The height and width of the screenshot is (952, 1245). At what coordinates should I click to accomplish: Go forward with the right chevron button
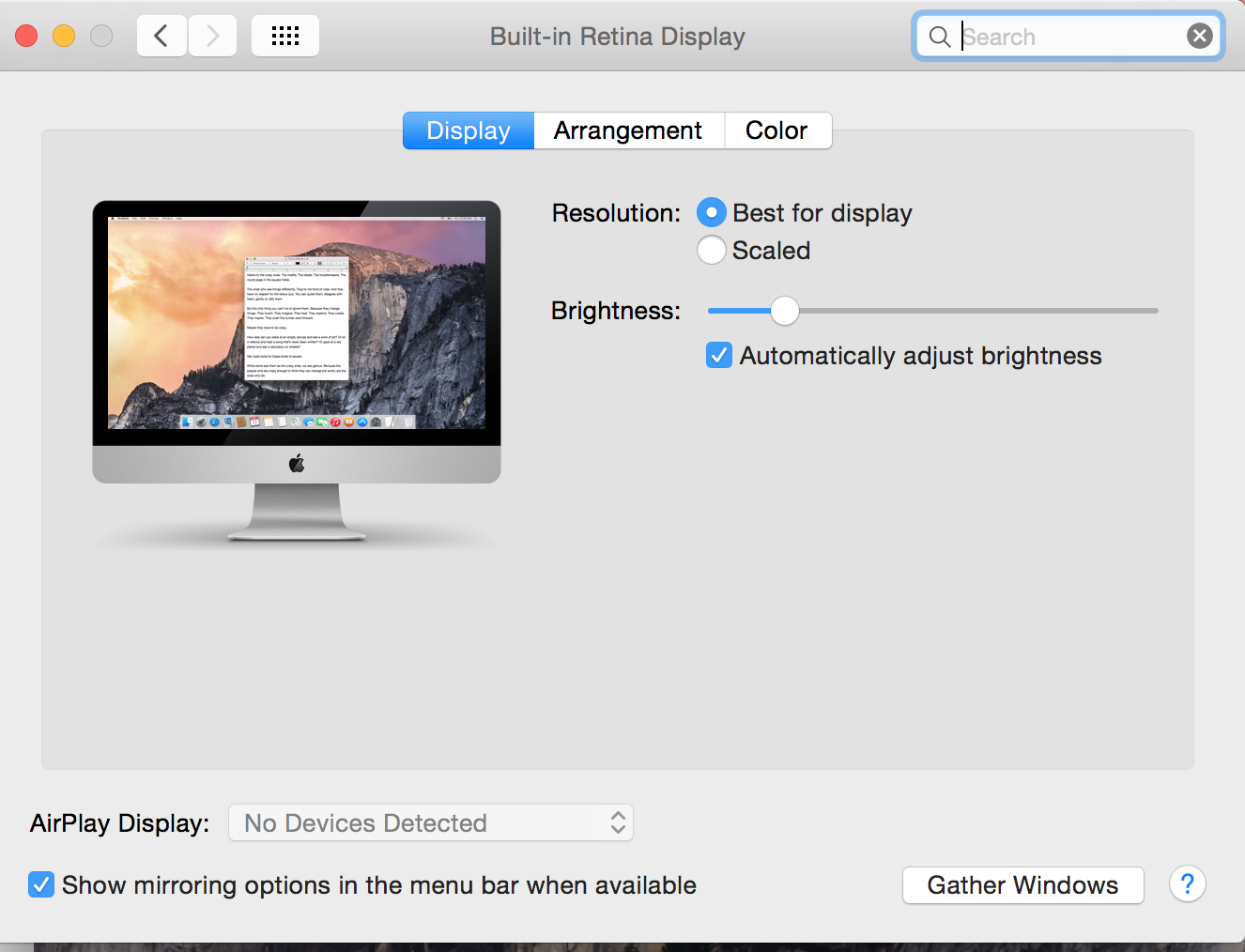click(x=213, y=37)
